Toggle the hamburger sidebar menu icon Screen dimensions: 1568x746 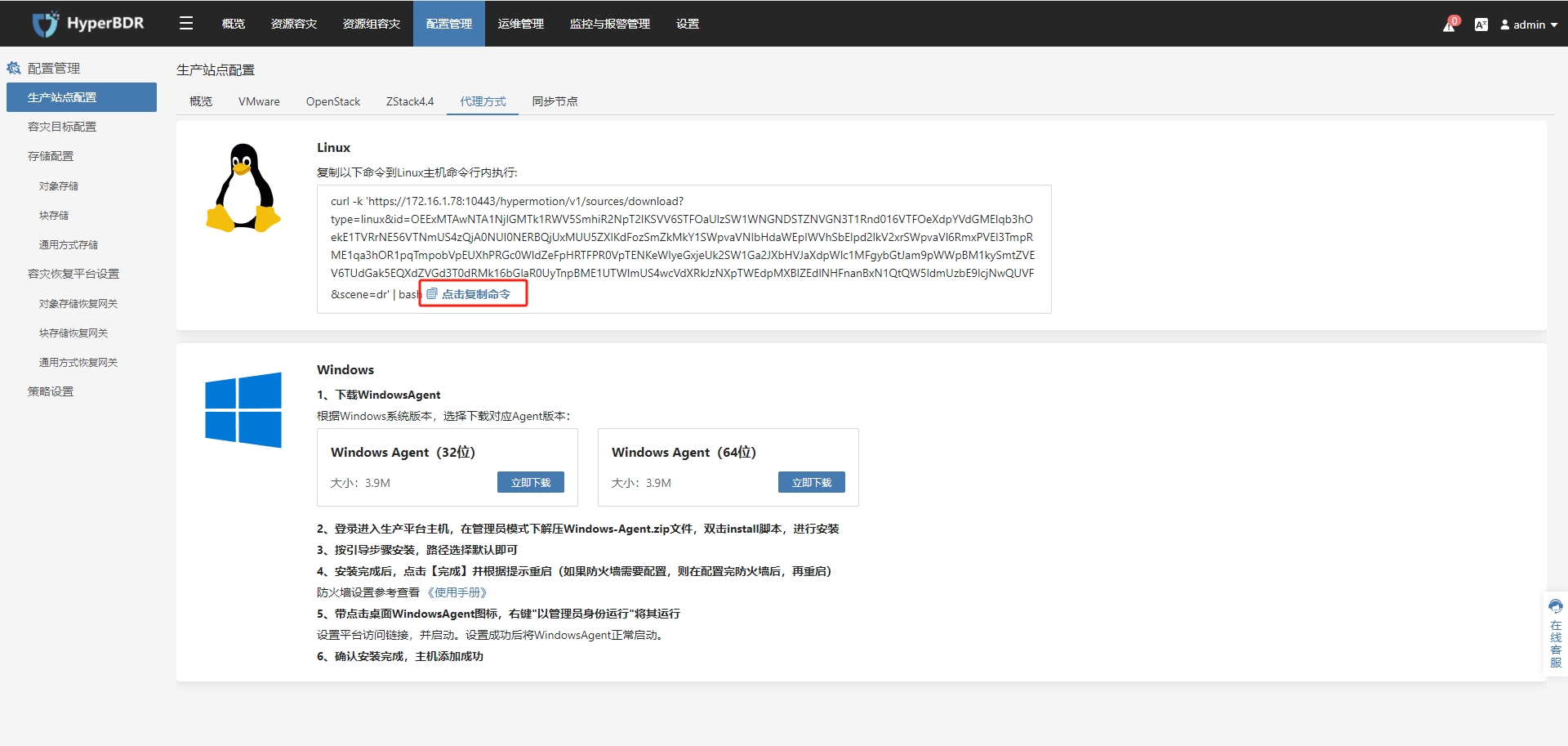186,24
